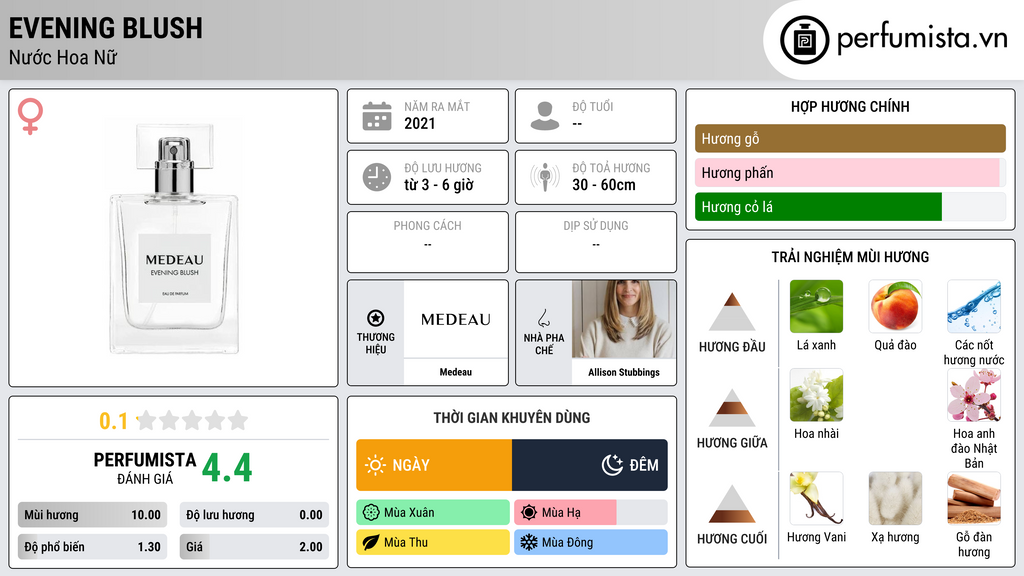Click the Dịp sử dụng card

596,242
